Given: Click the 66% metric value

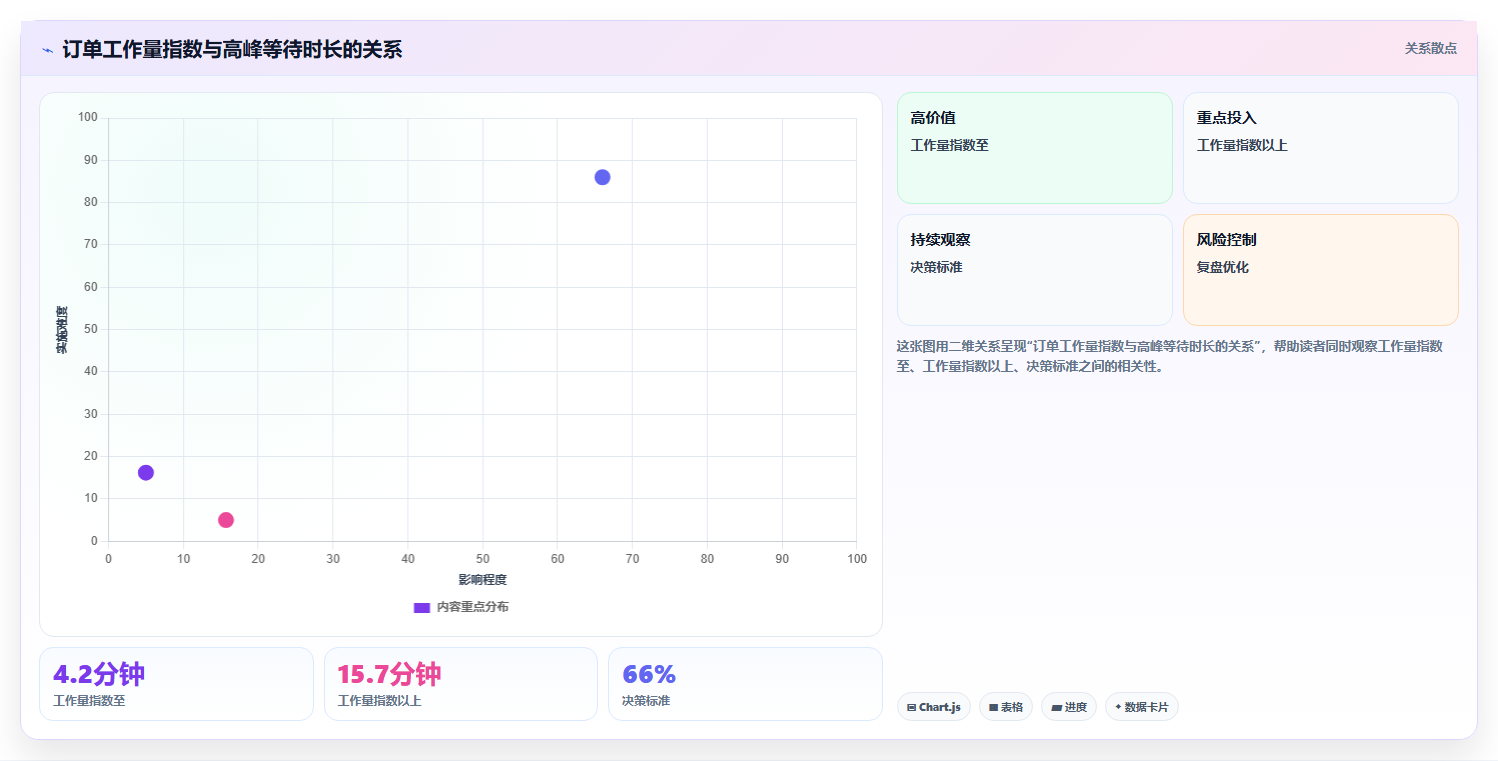Looking at the screenshot, I should click(649, 674).
